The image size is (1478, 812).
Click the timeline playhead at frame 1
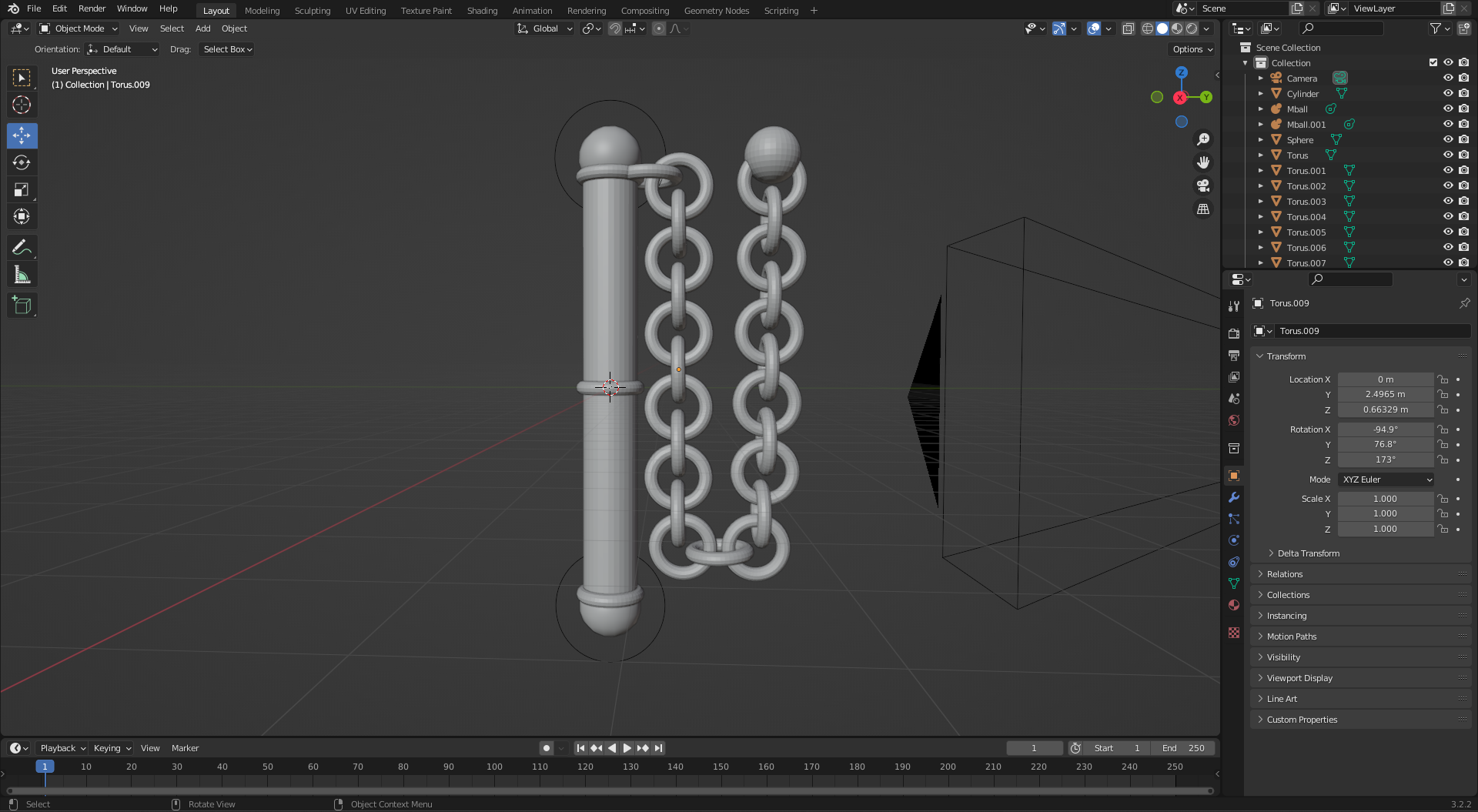pyautogui.click(x=45, y=767)
